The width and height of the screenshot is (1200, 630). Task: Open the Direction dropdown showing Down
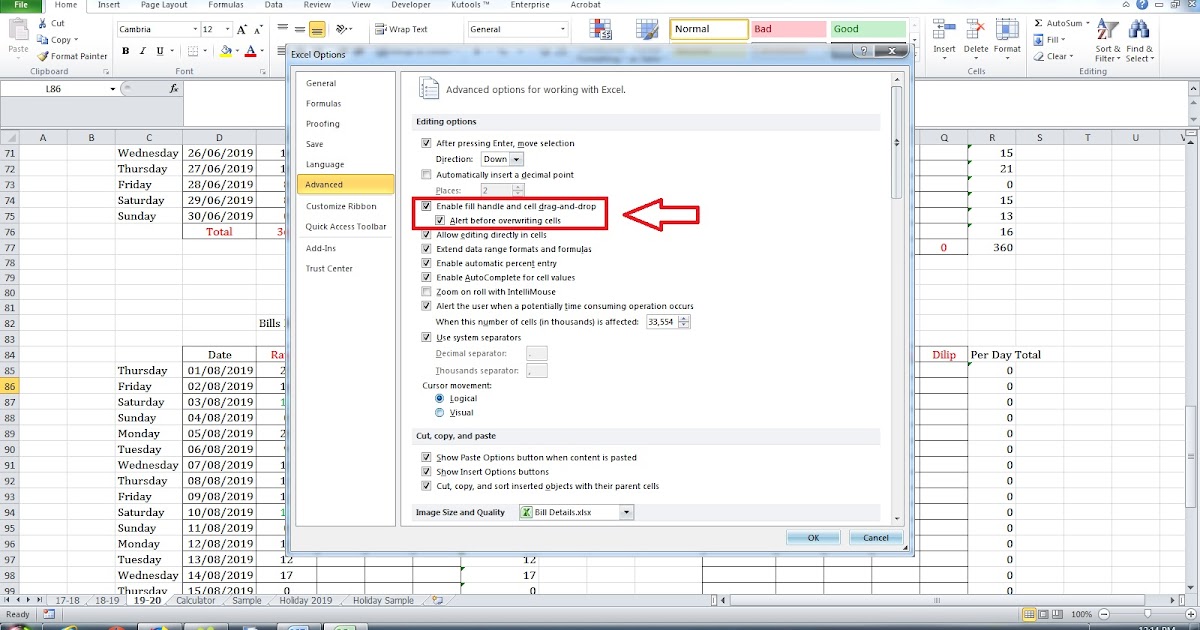click(514, 158)
